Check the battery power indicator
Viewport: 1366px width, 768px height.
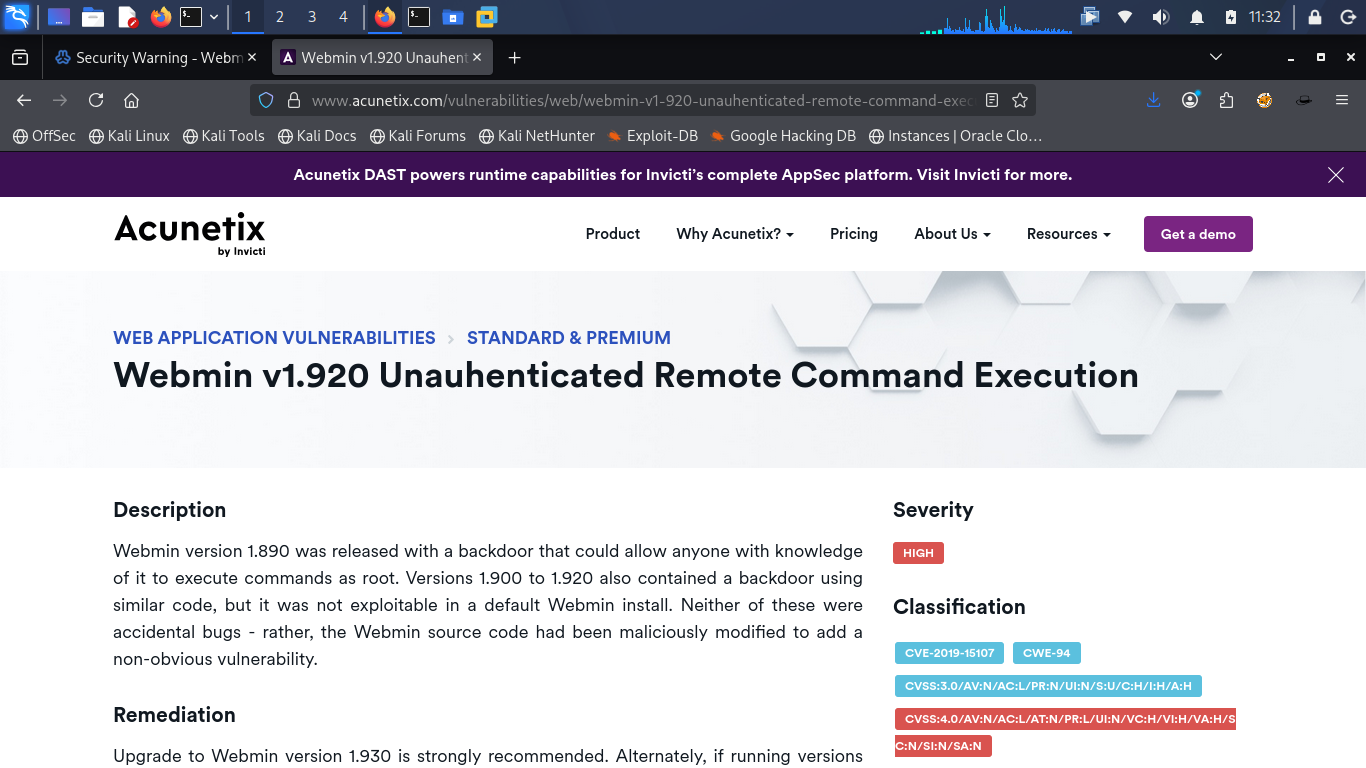point(1231,17)
